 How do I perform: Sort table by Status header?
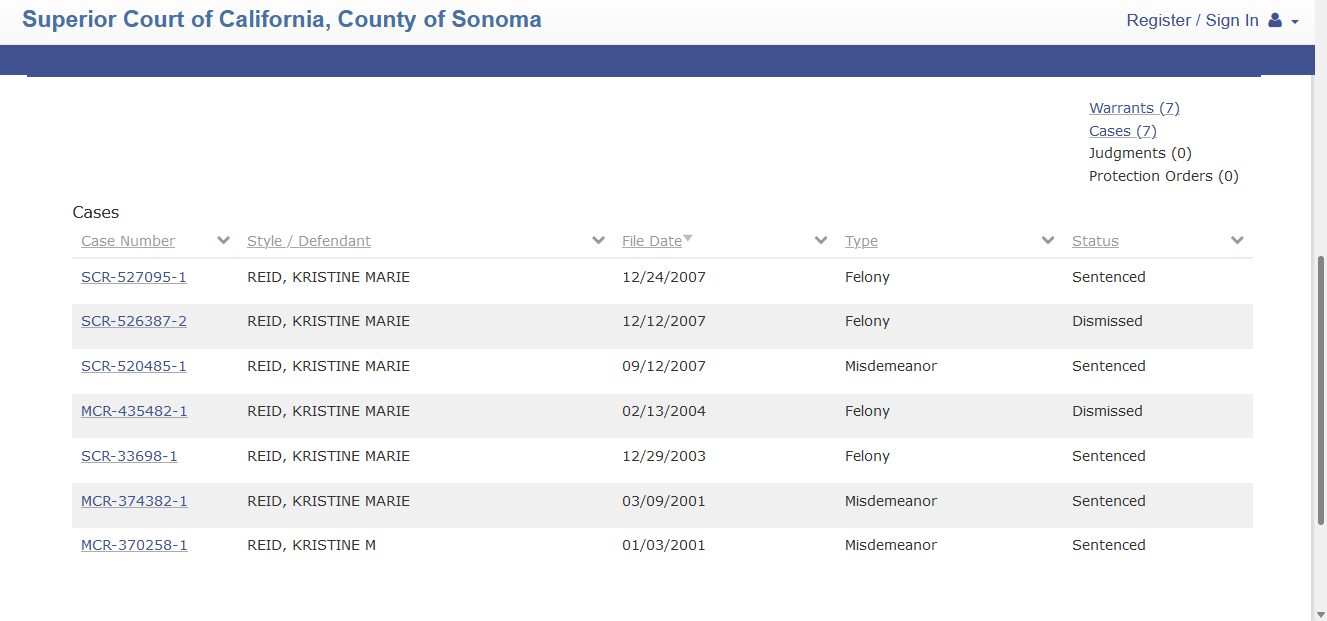click(1095, 241)
